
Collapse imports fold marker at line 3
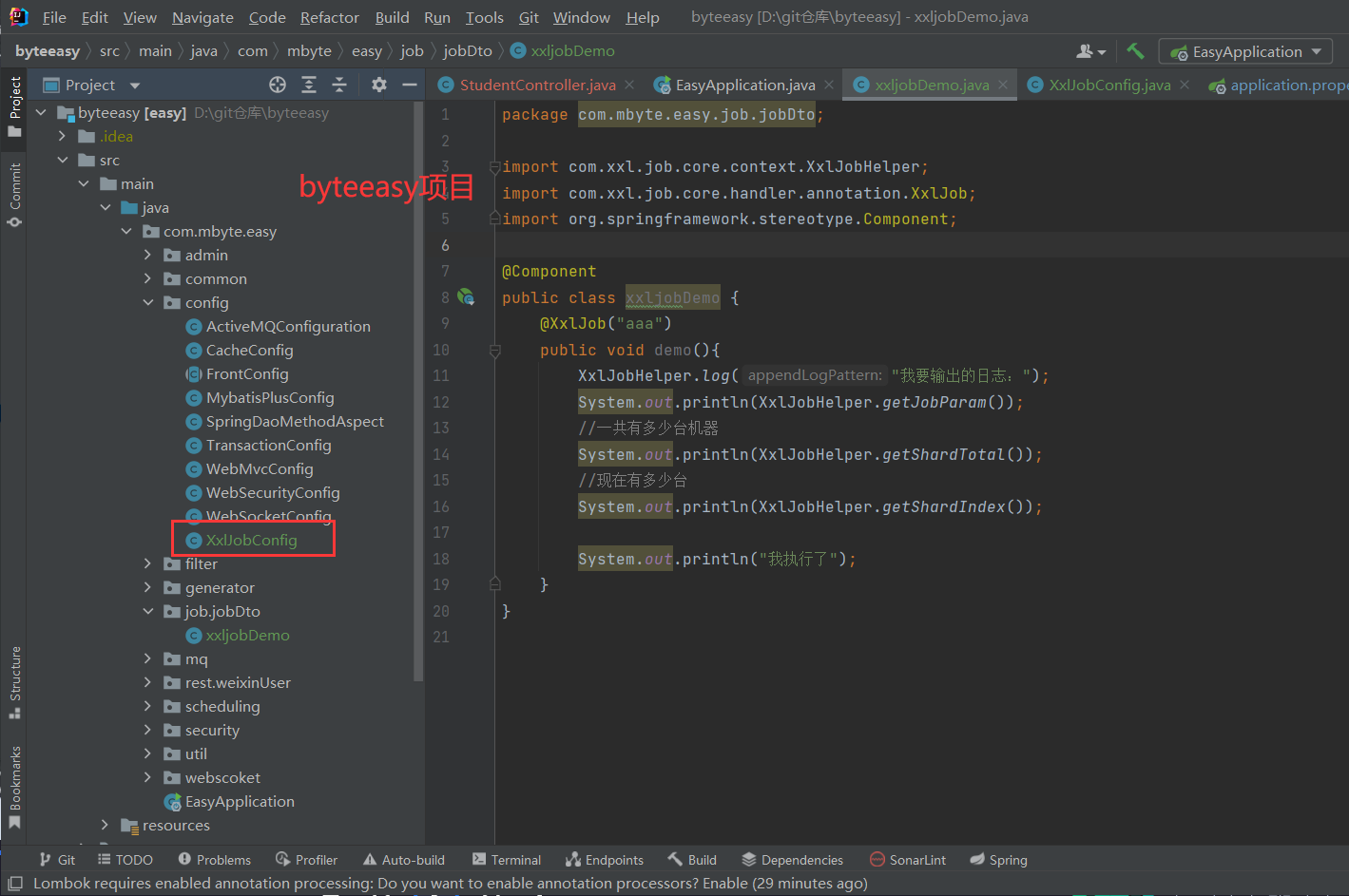[x=494, y=167]
